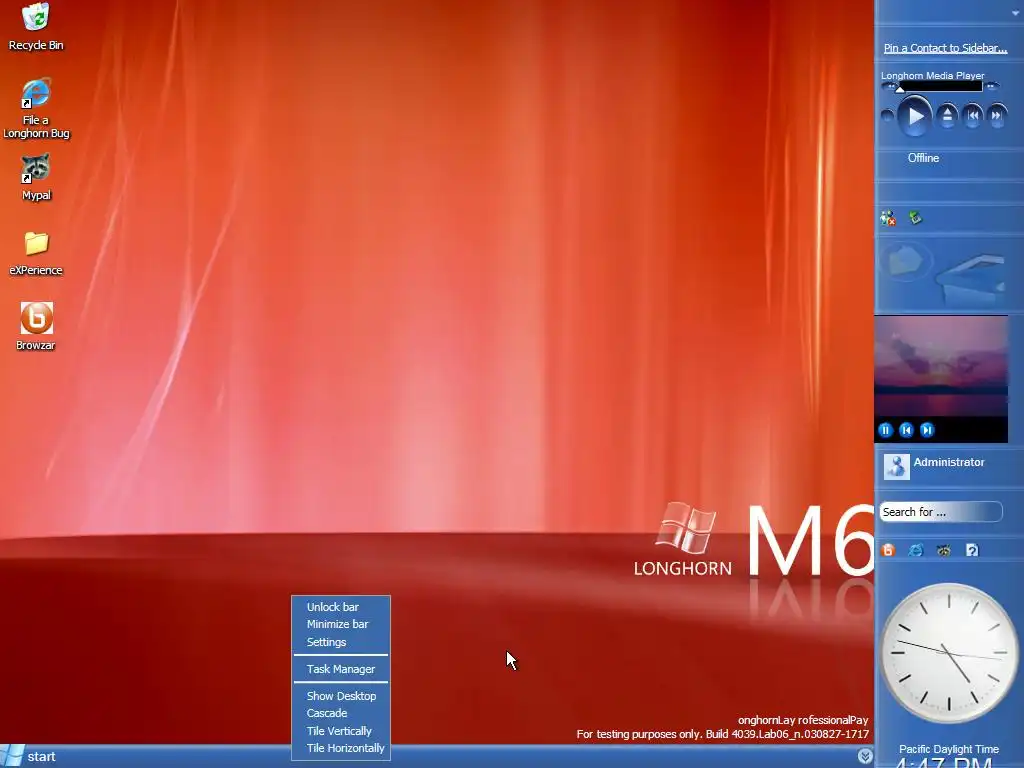
Task: Advance to next slideshow picture
Action: click(927, 430)
